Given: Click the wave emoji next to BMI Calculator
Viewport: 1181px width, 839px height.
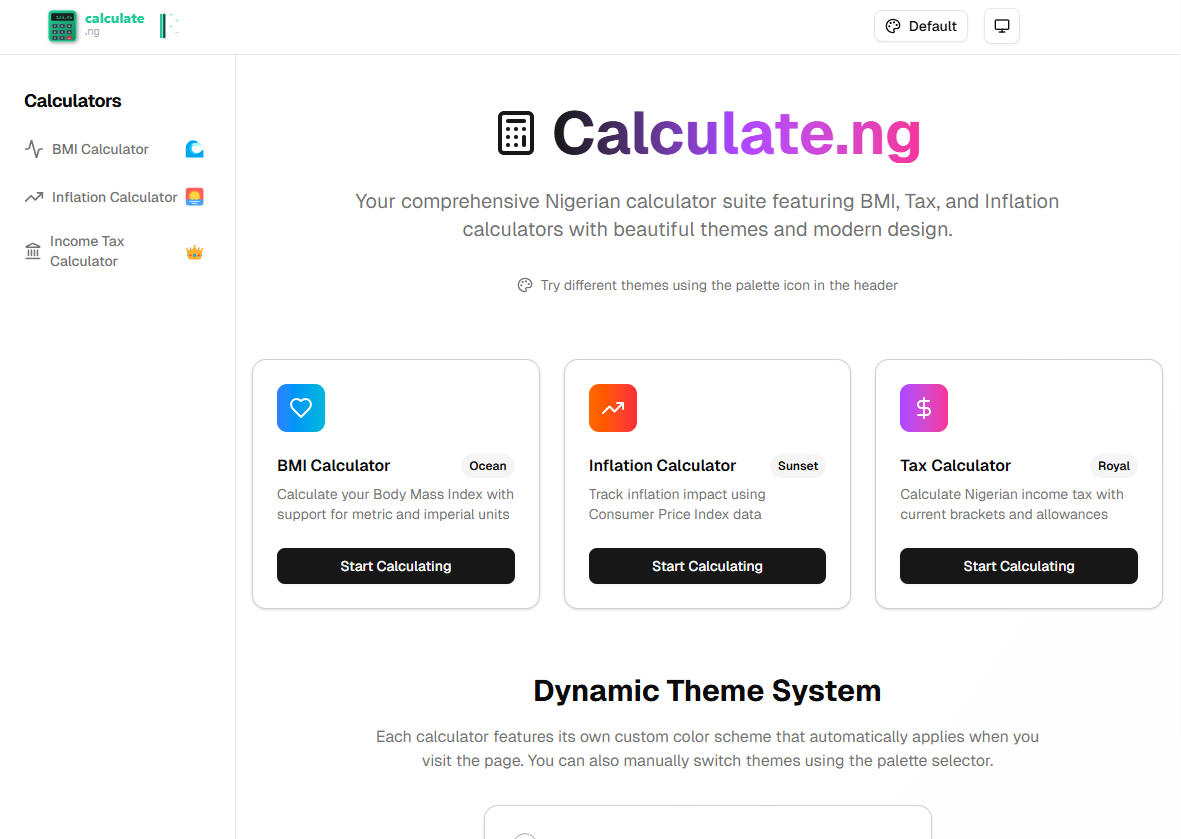Looking at the screenshot, I should click(x=193, y=148).
